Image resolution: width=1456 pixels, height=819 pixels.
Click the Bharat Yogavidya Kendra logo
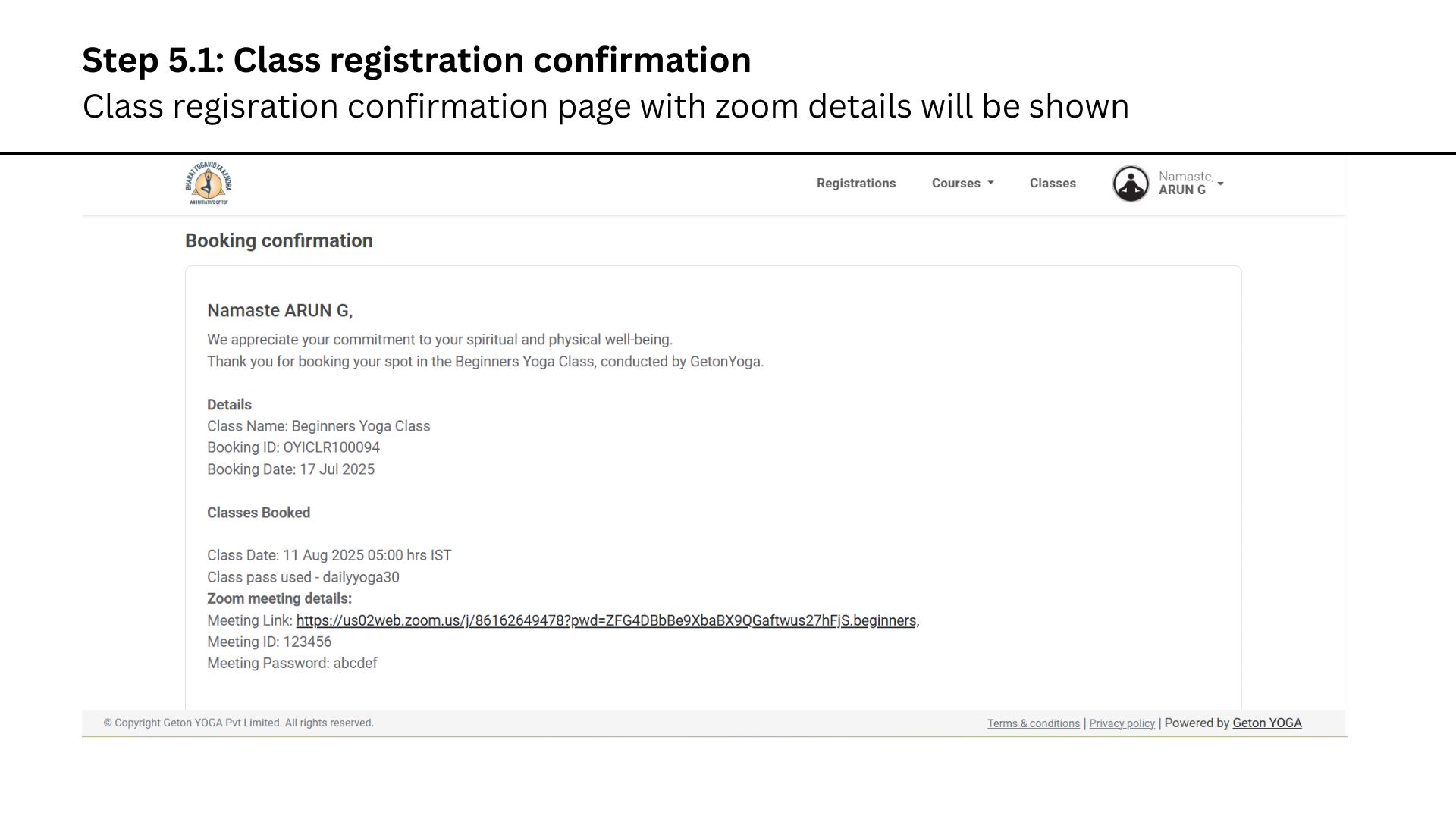tap(209, 183)
